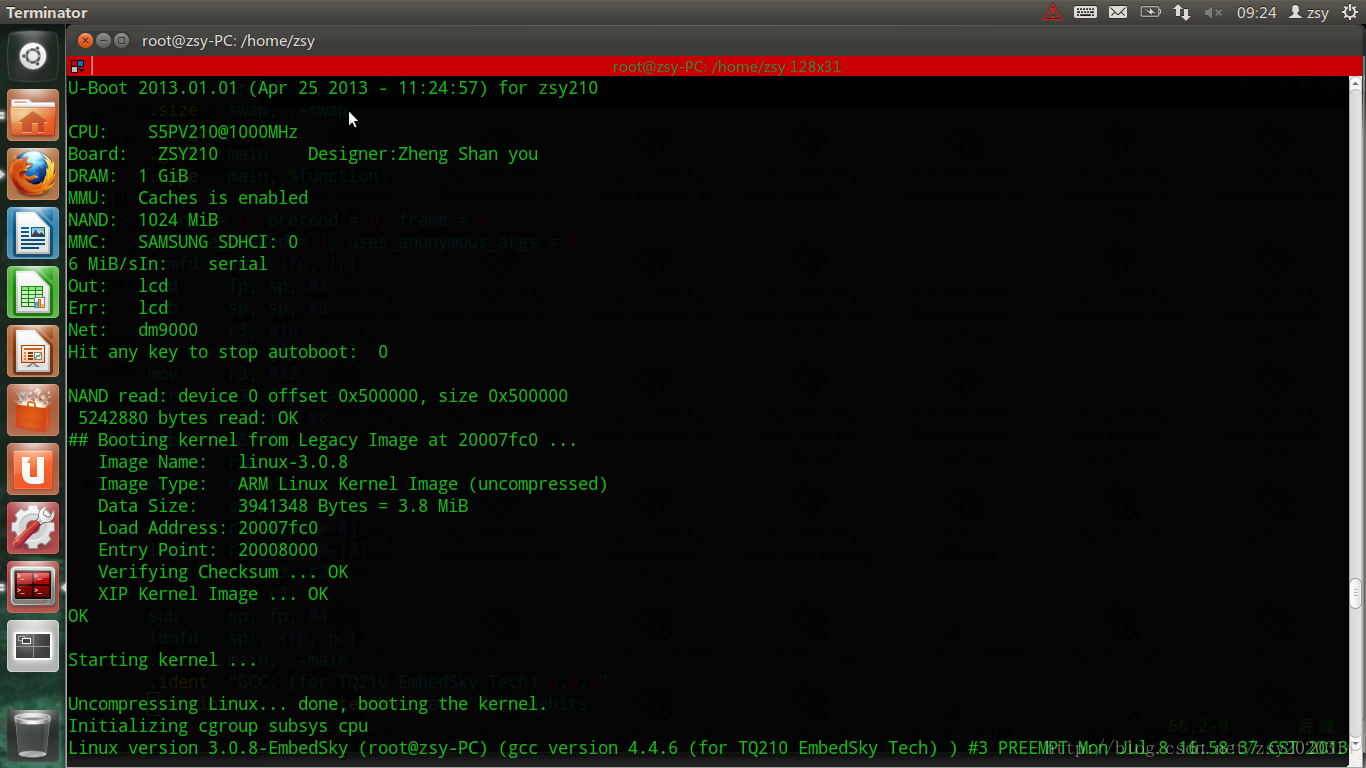Open the mail messaging indicator

1118,12
